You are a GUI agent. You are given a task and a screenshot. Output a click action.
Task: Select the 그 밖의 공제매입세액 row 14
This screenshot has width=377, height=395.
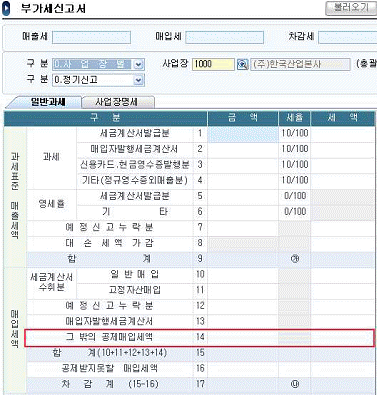[199, 337]
